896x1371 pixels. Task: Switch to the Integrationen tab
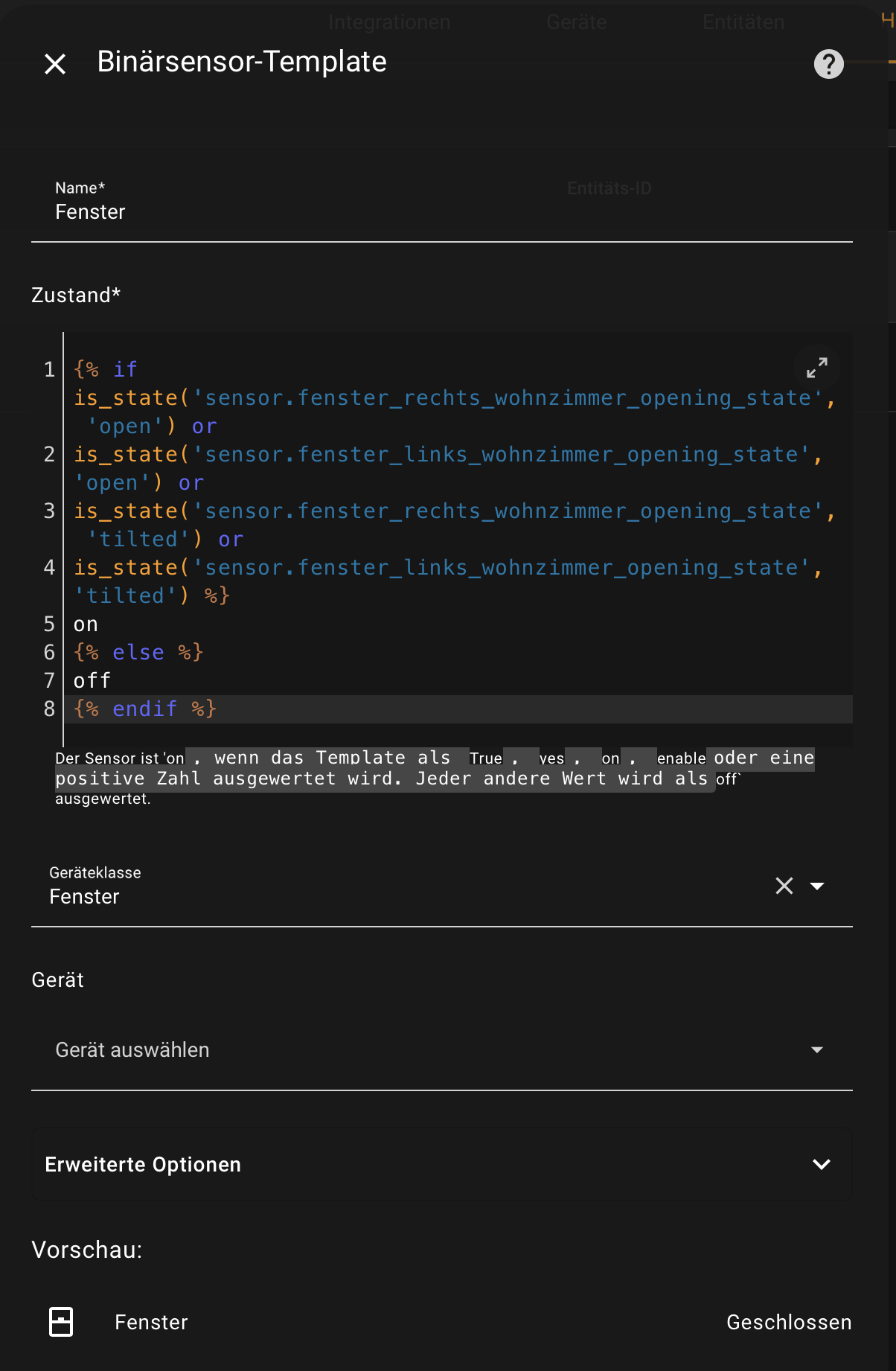[x=389, y=22]
